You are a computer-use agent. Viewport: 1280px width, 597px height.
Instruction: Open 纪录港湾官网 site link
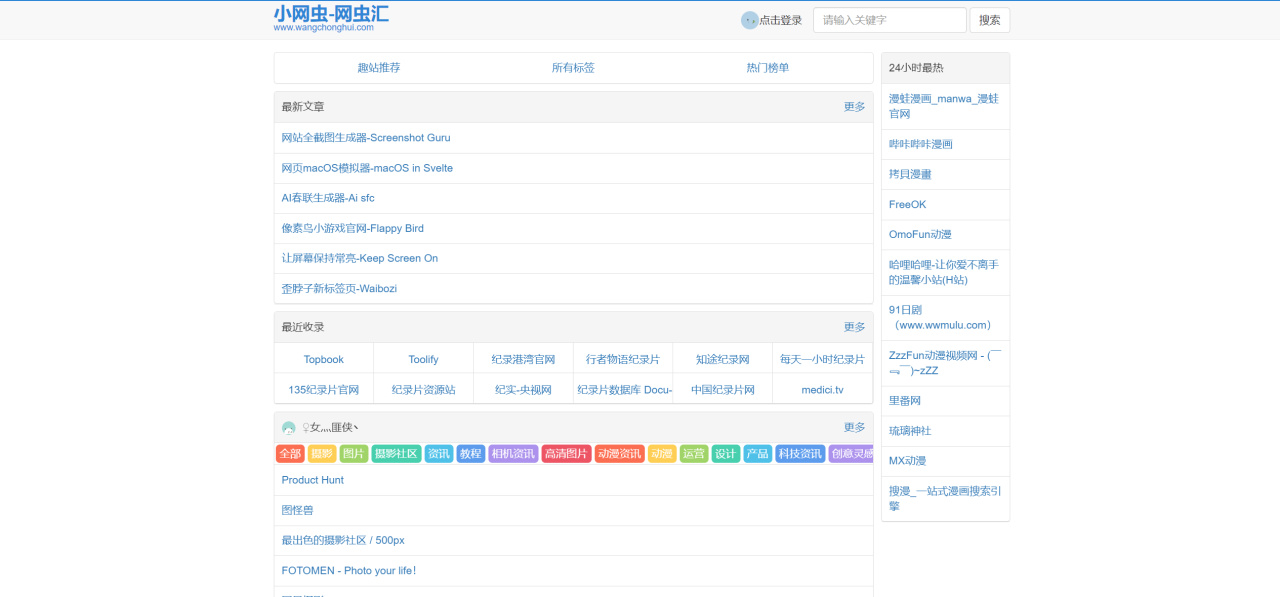point(523,359)
